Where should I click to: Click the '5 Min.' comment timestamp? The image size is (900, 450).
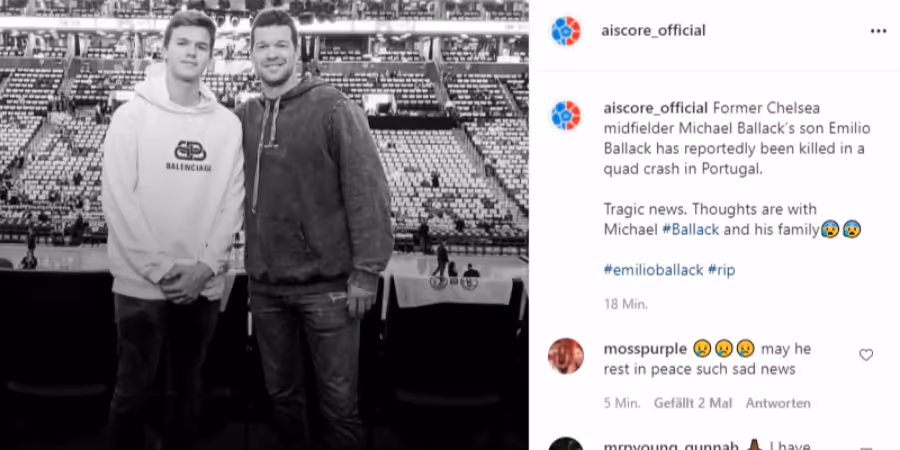(x=622, y=404)
